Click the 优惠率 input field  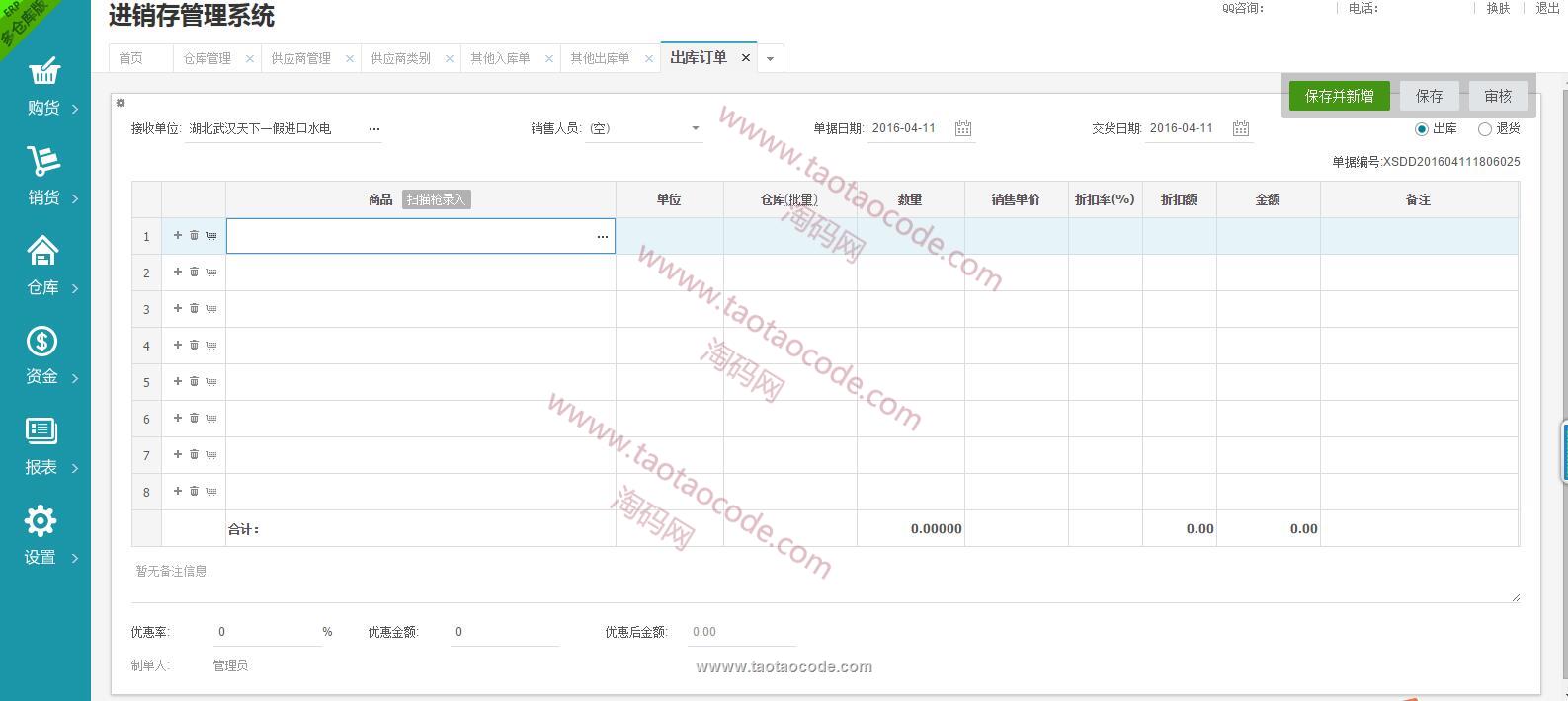pyautogui.click(x=267, y=632)
